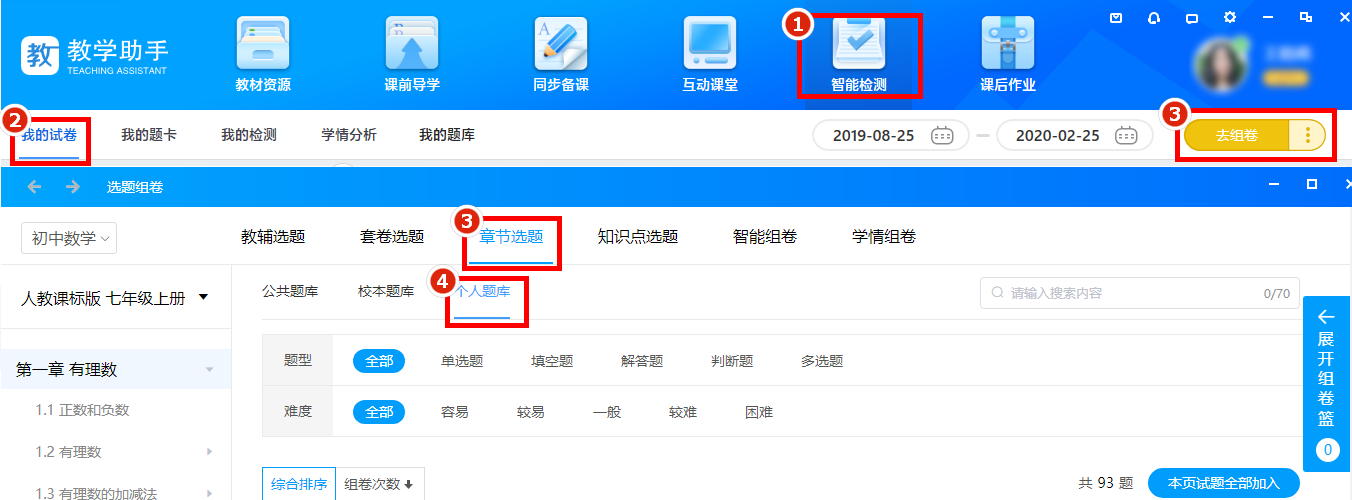This screenshot has width=1352, height=500.
Task: Open the 互动课堂 module icon
Action: [x=710, y=45]
